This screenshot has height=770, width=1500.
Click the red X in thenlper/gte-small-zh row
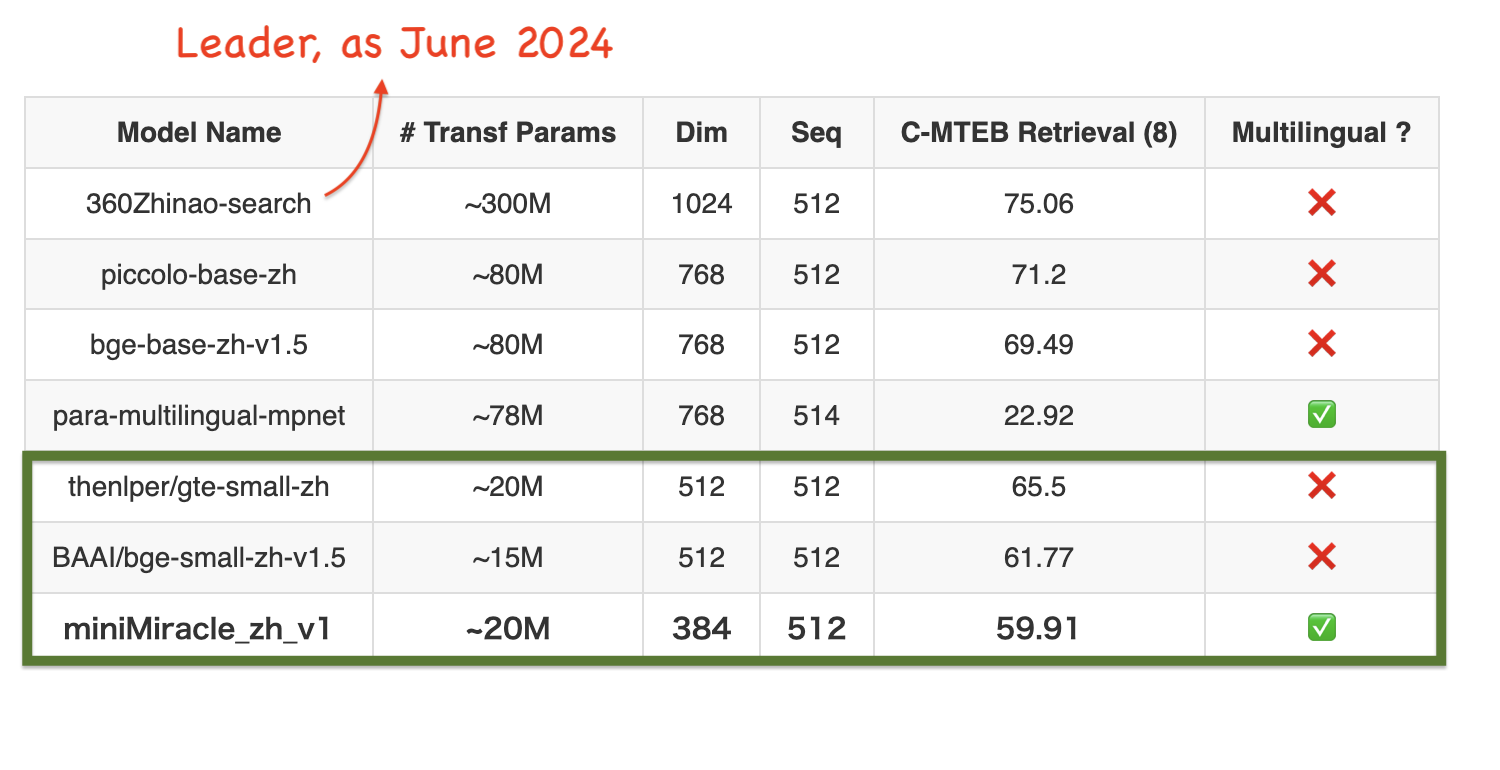pos(1321,487)
